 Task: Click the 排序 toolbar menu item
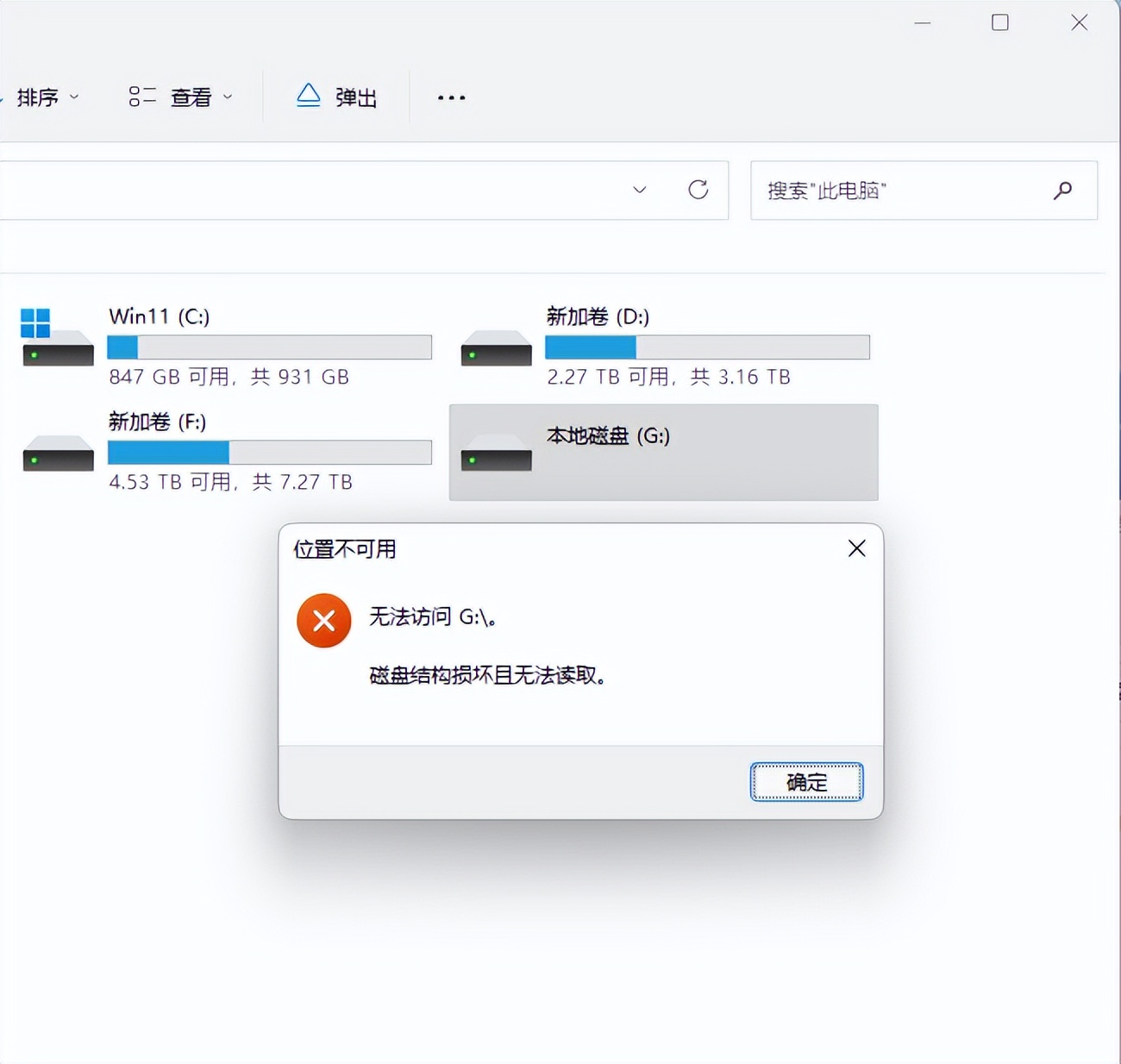pyautogui.click(x=37, y=97)
